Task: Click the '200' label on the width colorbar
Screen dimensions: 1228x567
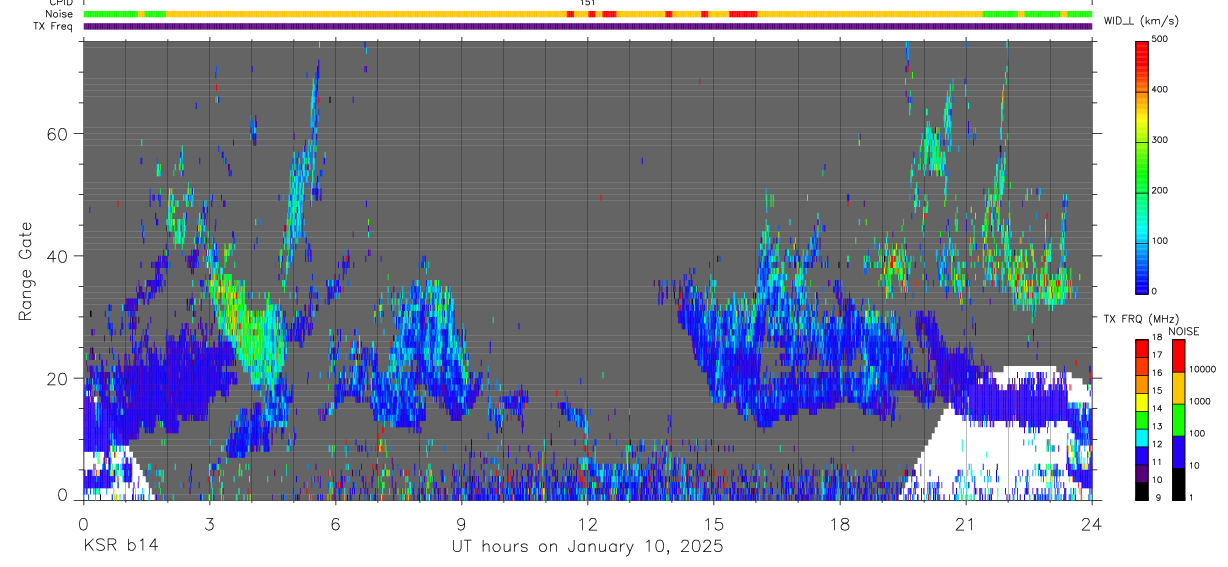Action: click(1161, 191)
